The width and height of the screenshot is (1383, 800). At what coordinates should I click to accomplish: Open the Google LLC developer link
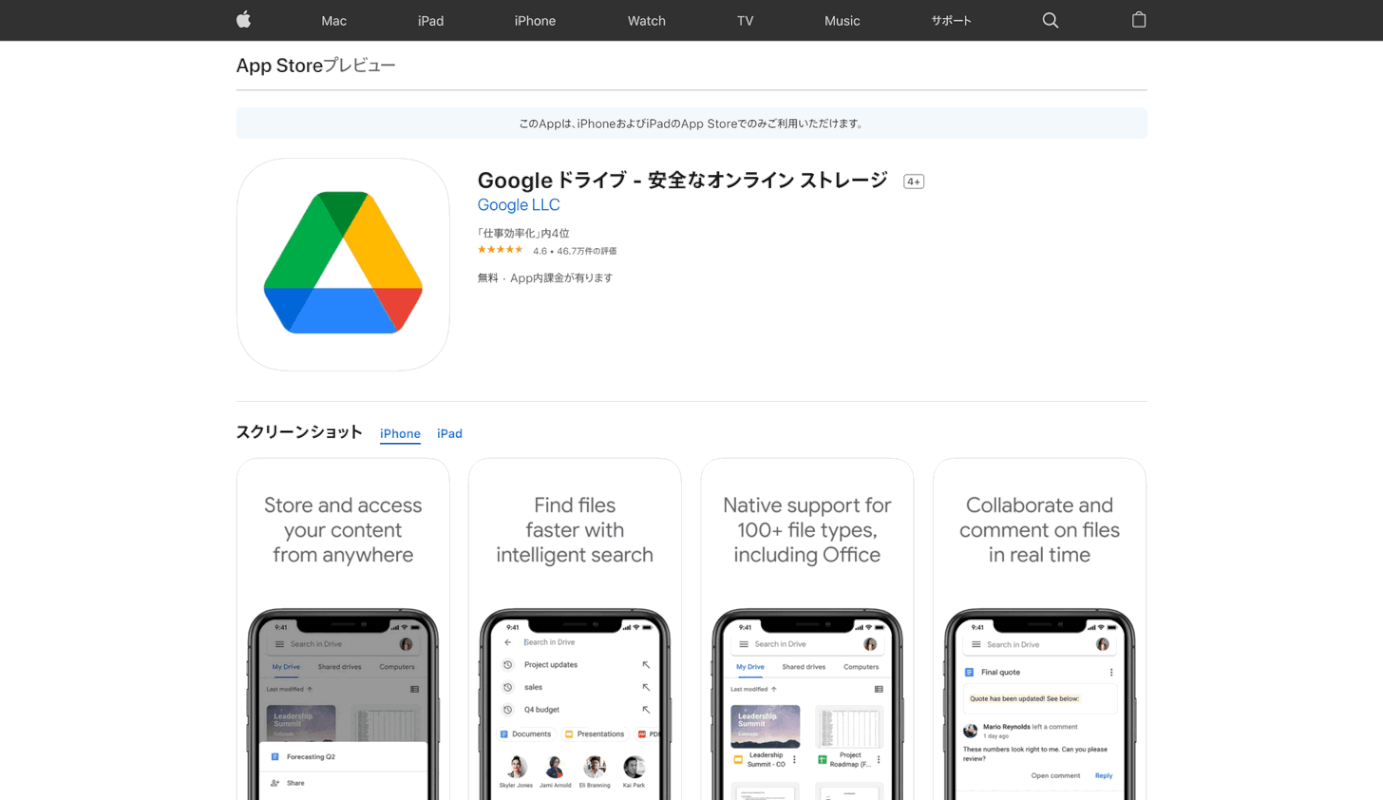(518, 204)
